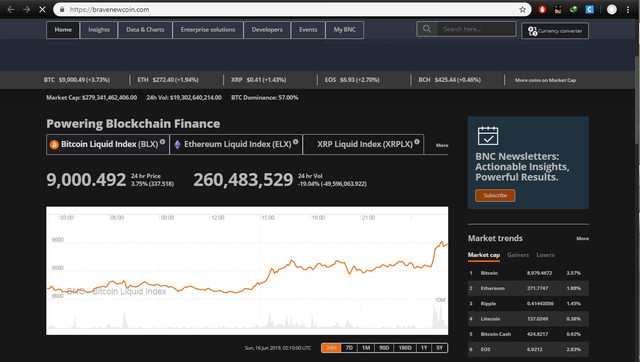
Task: Open the Chrome three-dot menu
Action: (628, 9)
